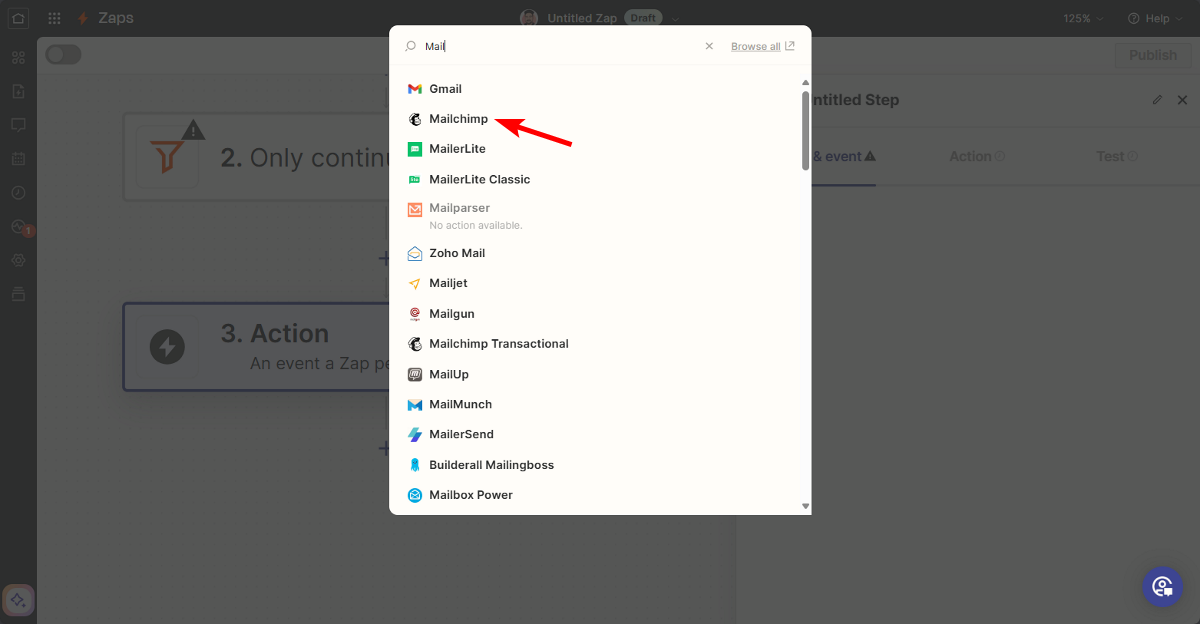The image size is (1200, 624).
Task: Open the apps grid menu
Action: 54,18
